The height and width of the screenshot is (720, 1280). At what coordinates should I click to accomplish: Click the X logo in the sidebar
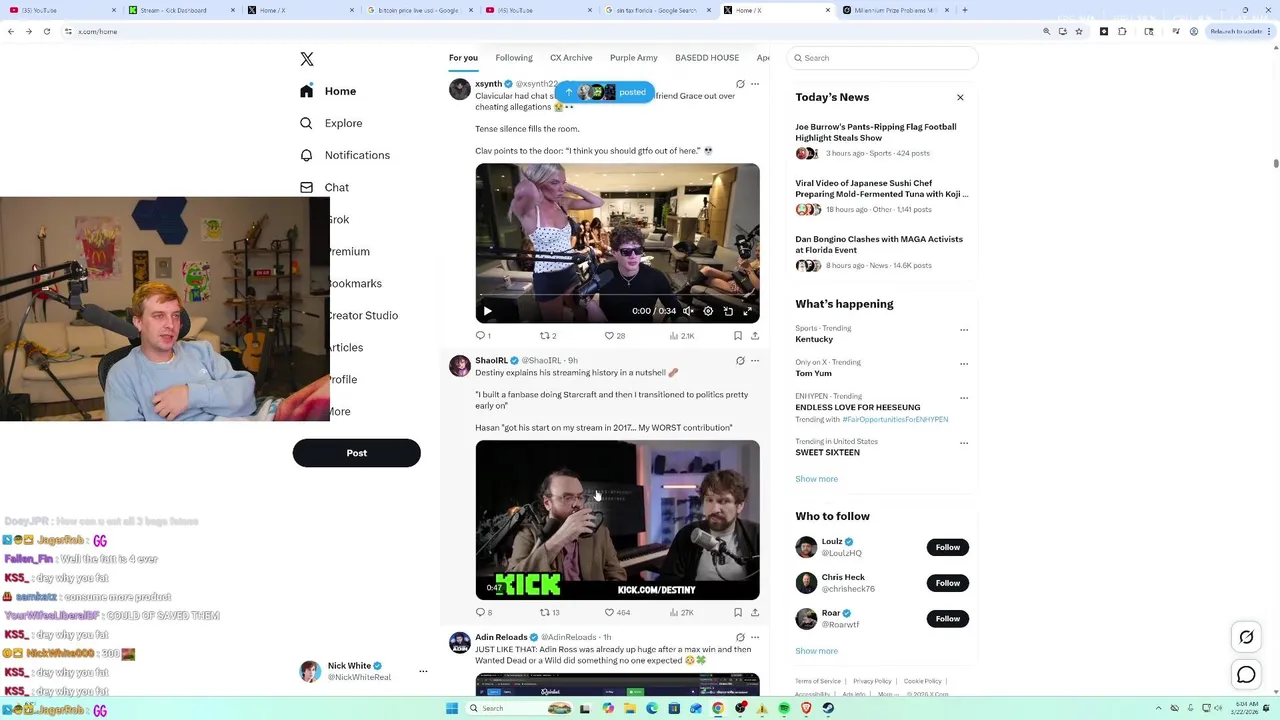click(x=307, y=59)
